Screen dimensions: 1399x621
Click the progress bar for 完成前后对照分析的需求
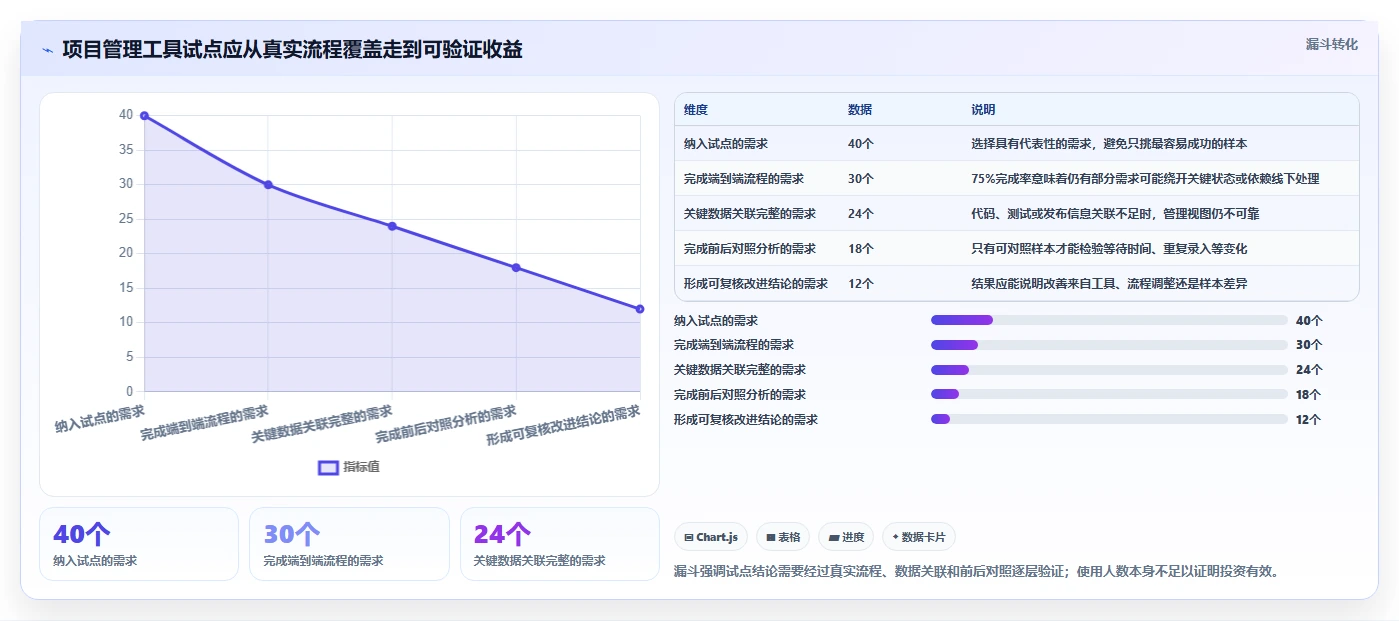click(1109, 394)
